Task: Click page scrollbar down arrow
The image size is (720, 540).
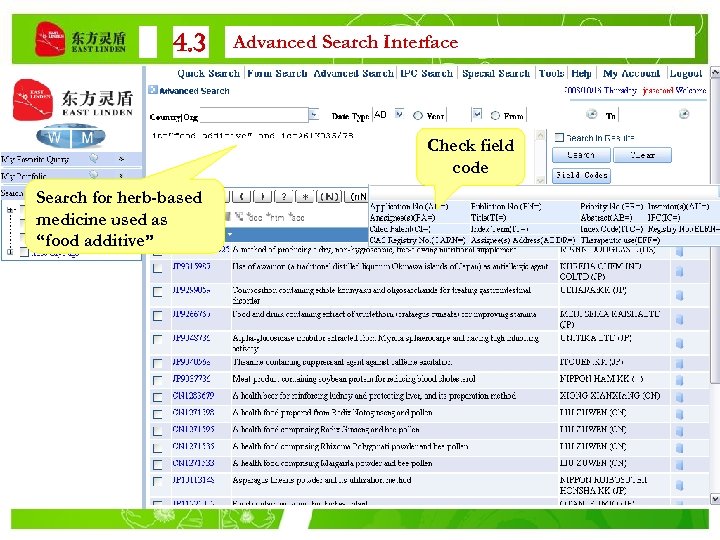Action: [x=714, y=499]
